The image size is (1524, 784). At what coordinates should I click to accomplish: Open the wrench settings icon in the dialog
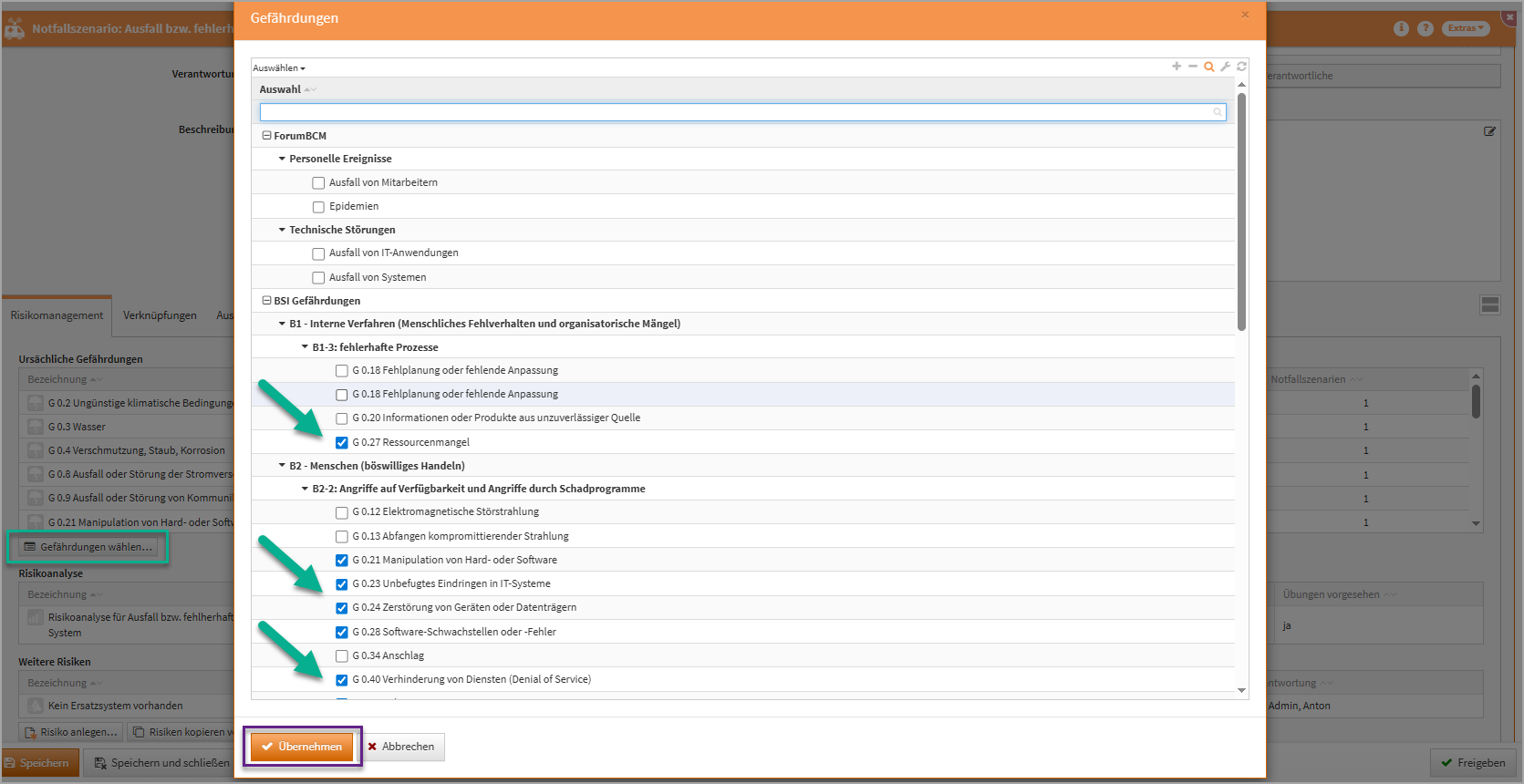click(1225, 67)
